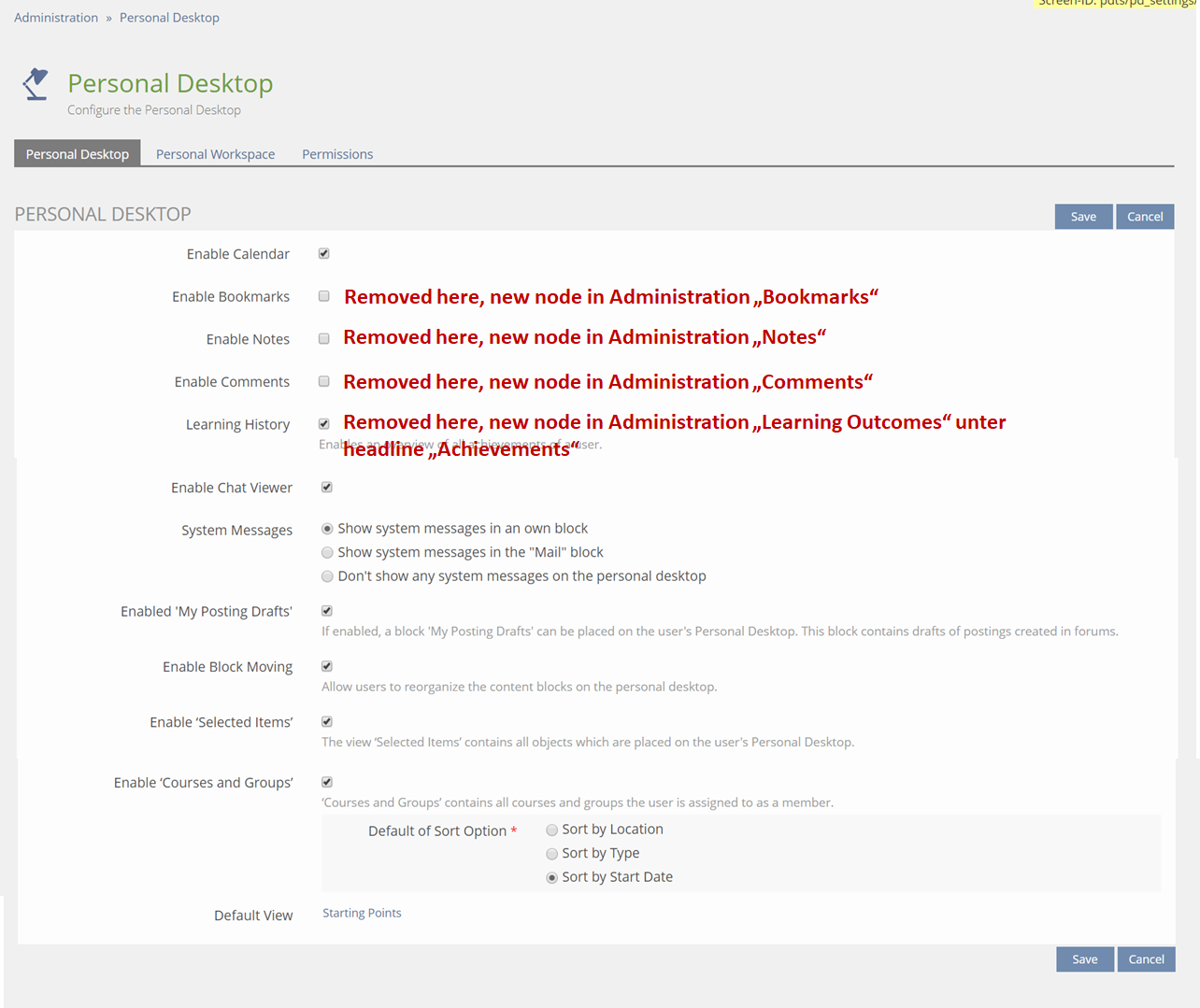
Task: Click the top Save button
Action: point(1083,217)
